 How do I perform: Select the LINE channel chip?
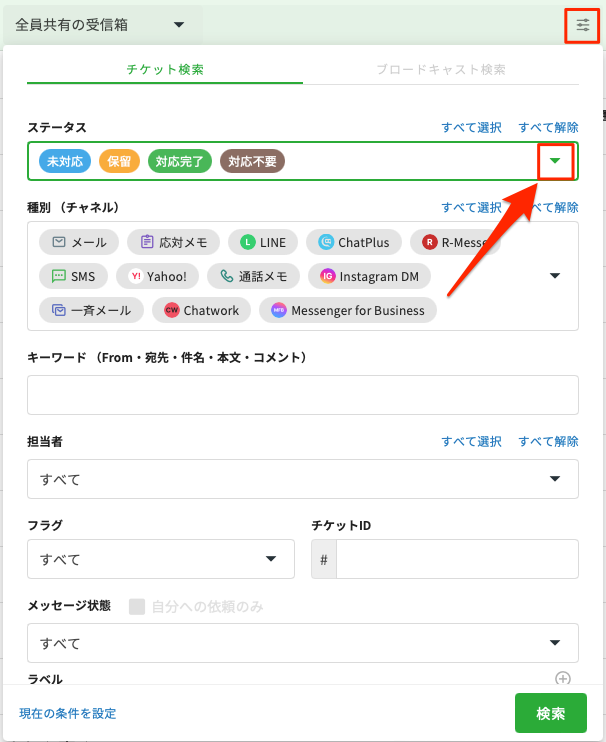point(262,242)
